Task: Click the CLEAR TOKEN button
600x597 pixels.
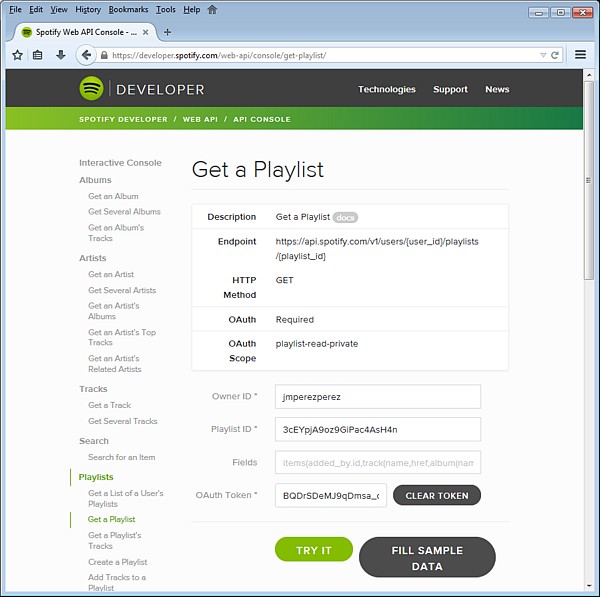Action: pyautogui.click(x=437, y=496)
